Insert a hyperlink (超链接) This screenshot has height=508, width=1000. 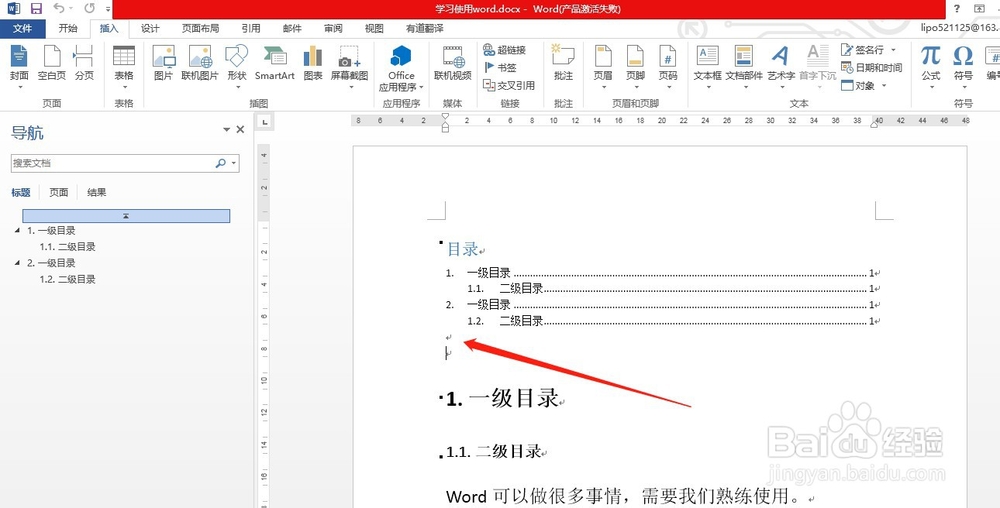coord(504,50)
